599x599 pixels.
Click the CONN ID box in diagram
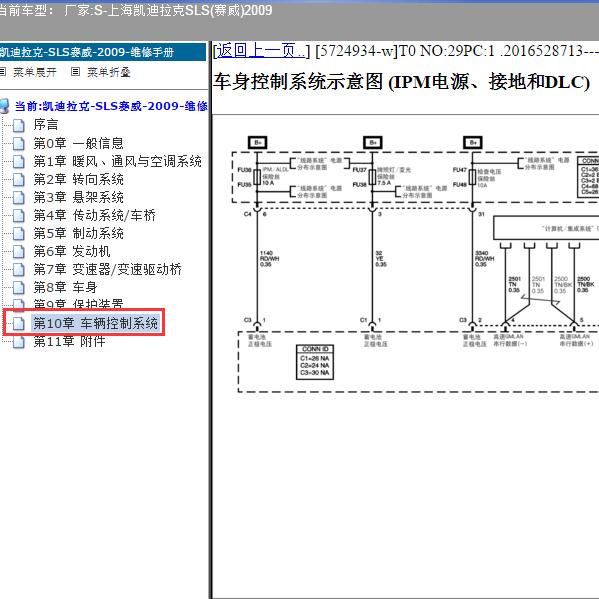coord(315,362)
